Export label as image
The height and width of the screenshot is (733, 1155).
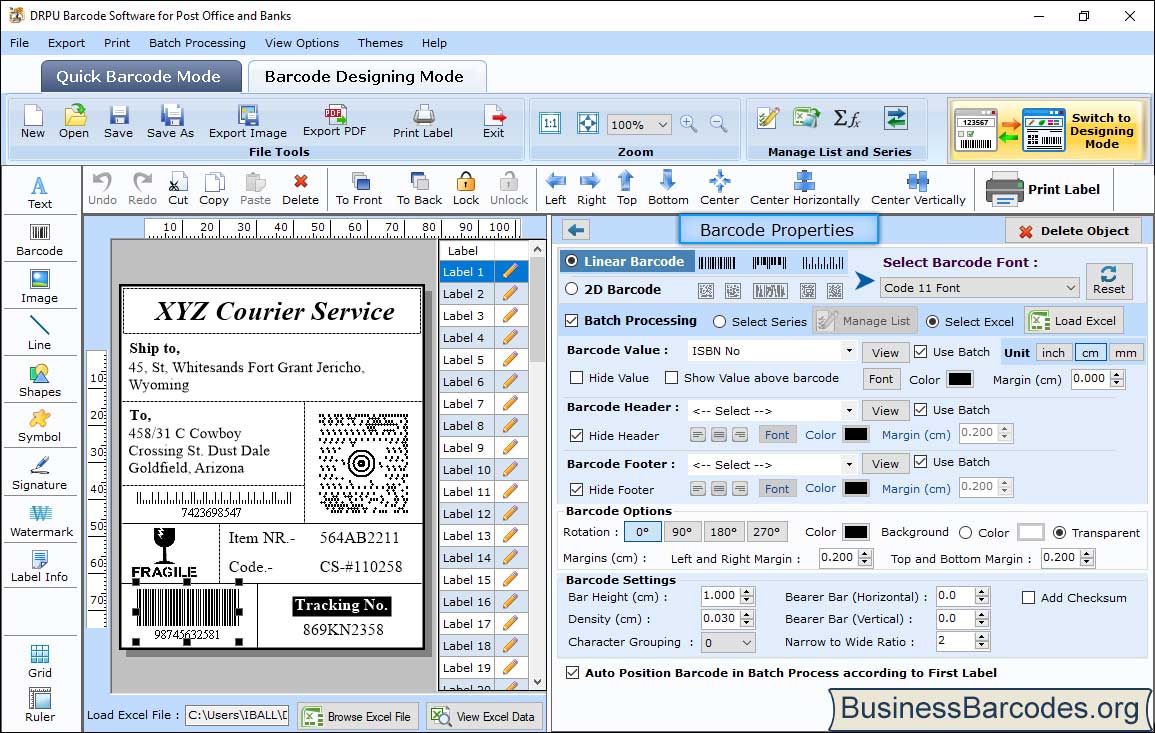[248, 122]
